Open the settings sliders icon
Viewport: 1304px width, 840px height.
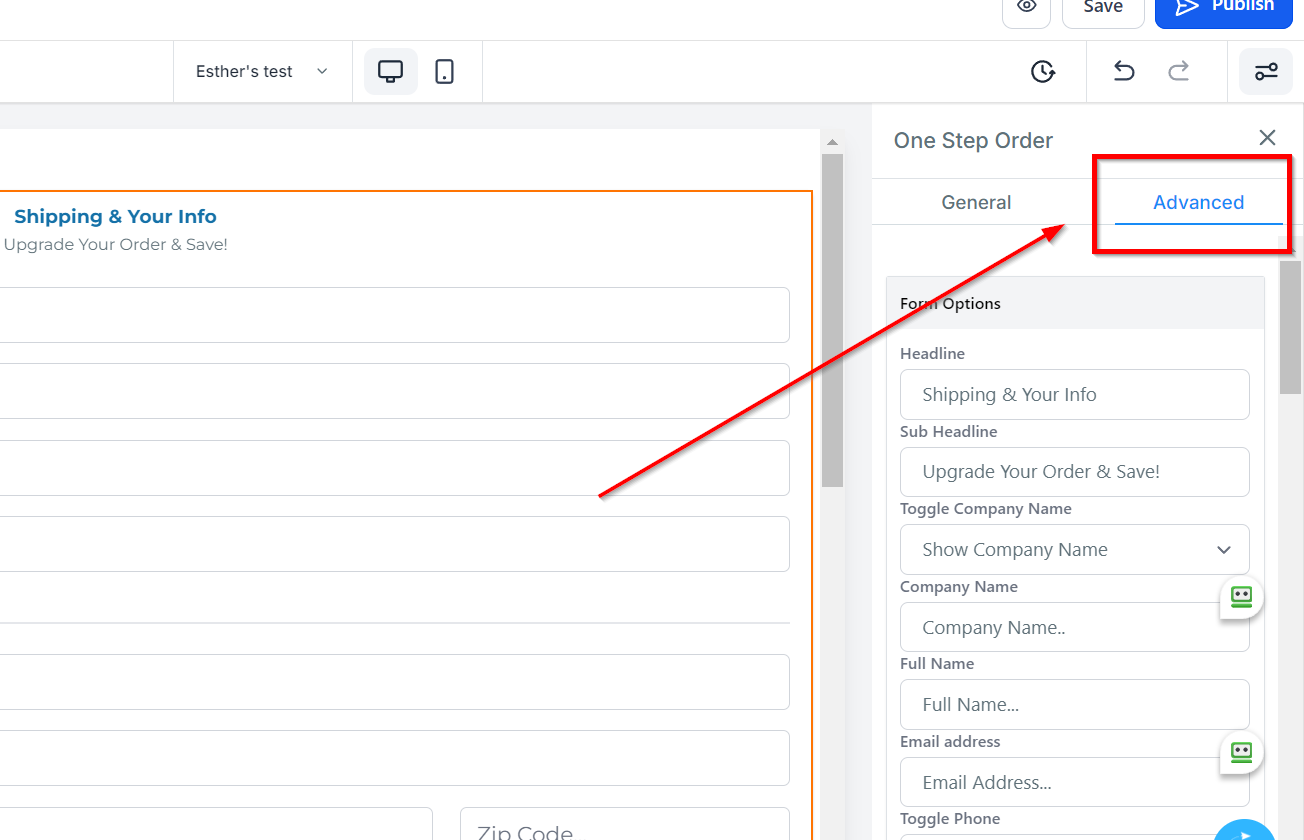[x=1266, y=71]
